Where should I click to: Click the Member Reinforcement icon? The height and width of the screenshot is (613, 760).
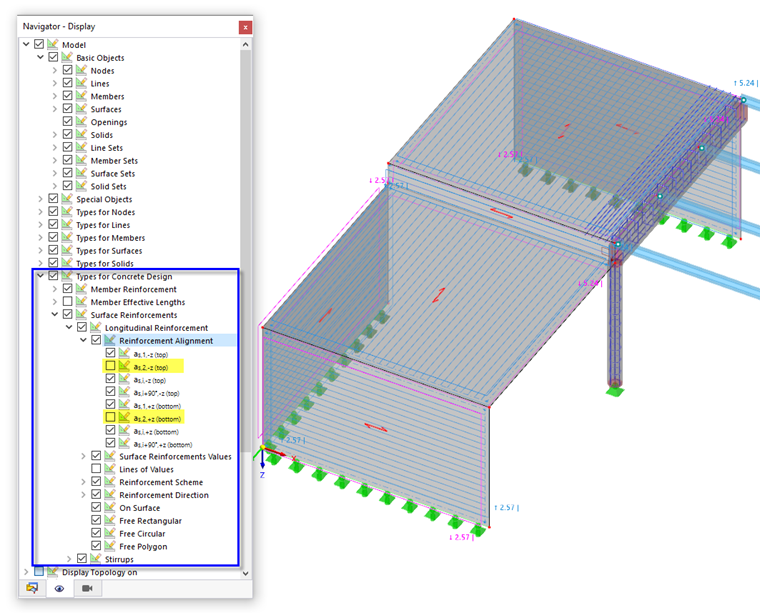pos(81,289)
